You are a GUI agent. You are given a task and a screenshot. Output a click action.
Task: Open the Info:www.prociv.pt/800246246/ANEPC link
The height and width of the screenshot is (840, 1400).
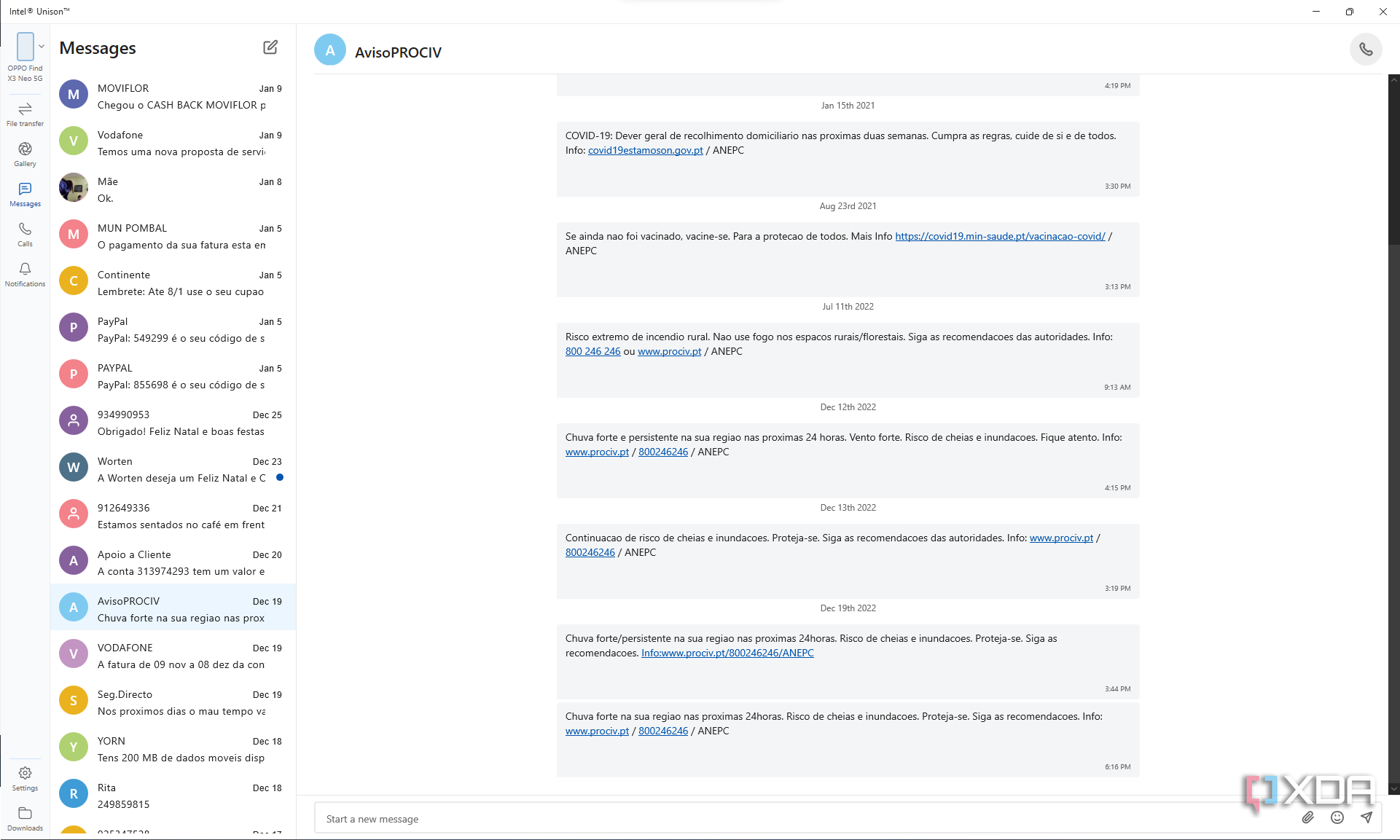pos(727,653)
